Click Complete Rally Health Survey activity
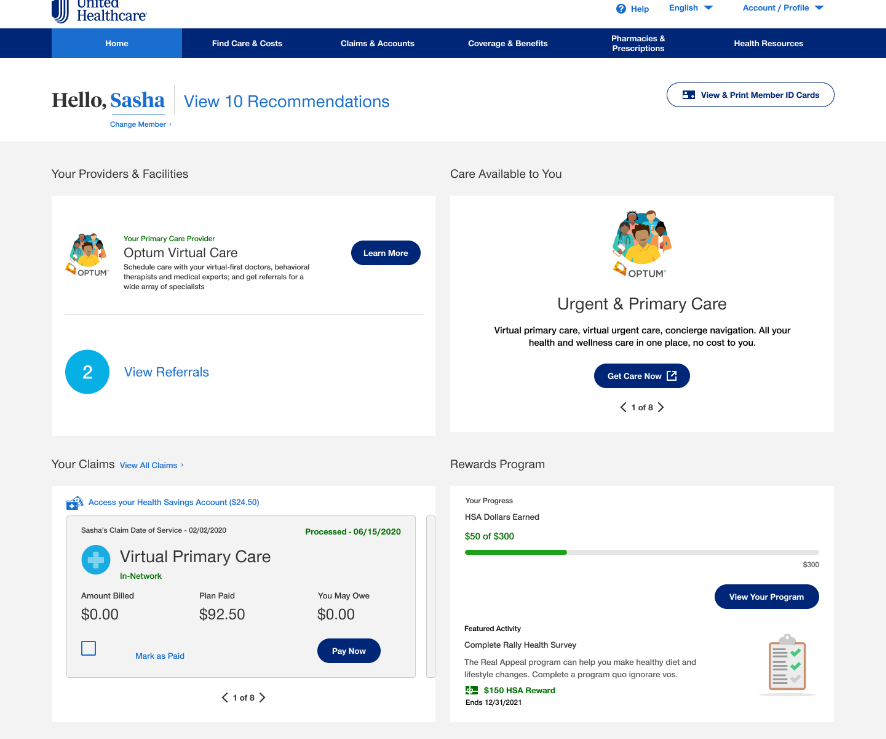This screenshot has height=739, width=886. click(x=520, y=645)
